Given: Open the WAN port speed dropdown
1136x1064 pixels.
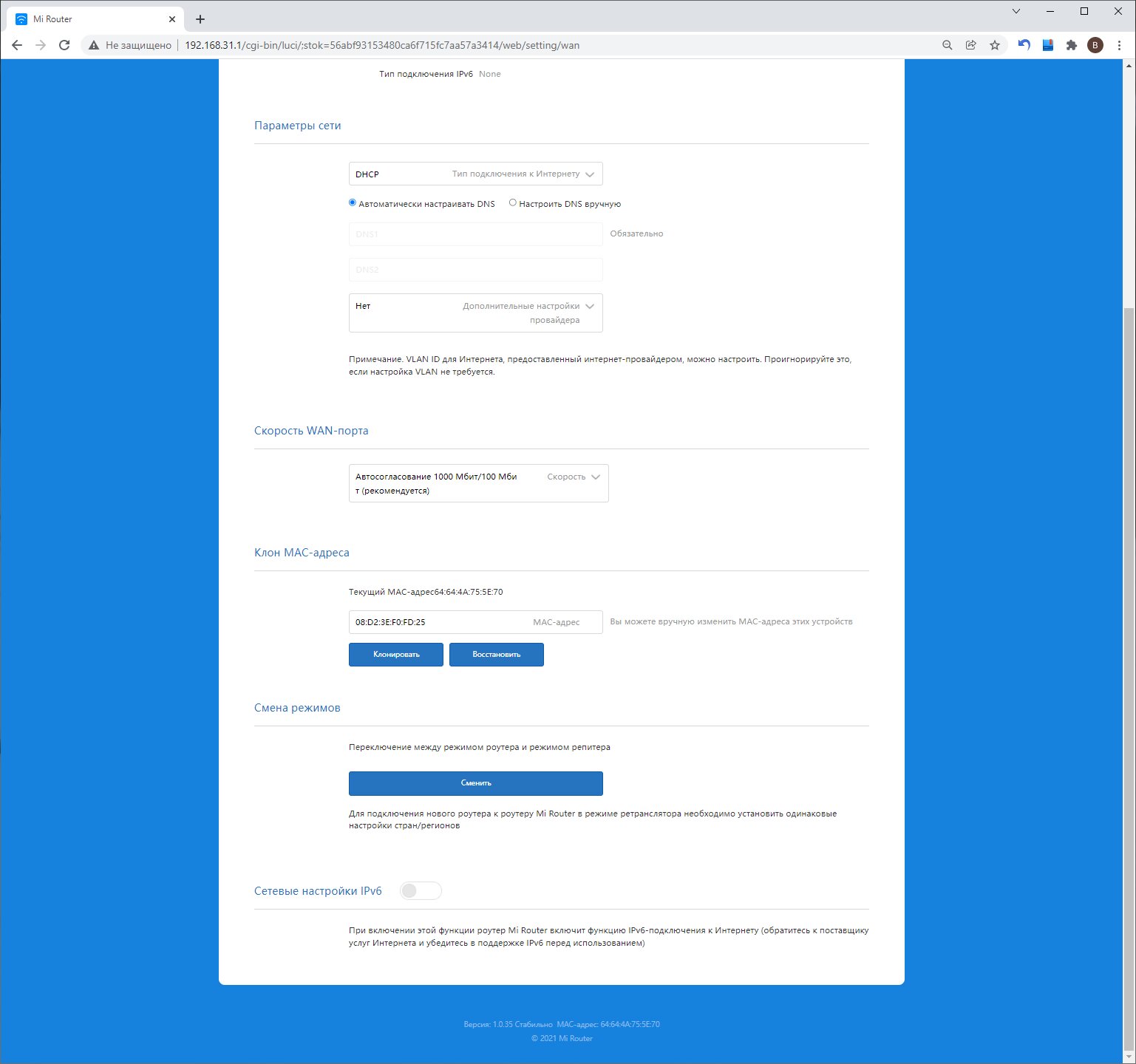Looking at the screenshot, I should (479, 483).
